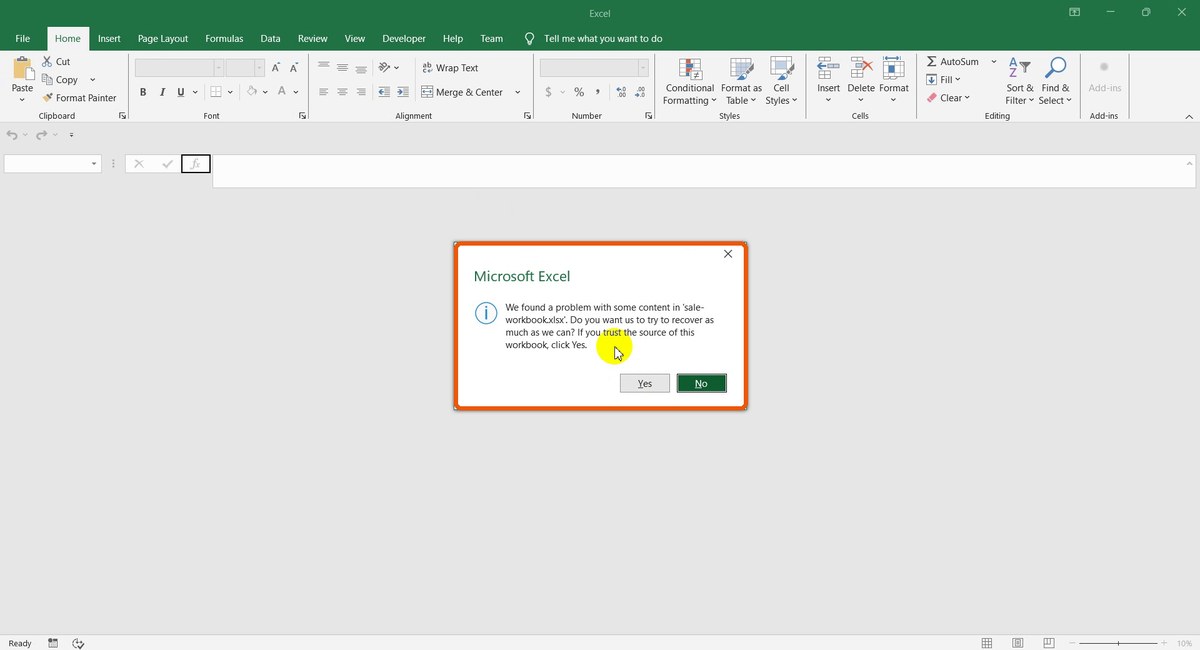Image resolution: width=1200 pixels, height=650 pixels.
Task: Click the Accounting dollar format icon
Action: (x=548, y=92)
